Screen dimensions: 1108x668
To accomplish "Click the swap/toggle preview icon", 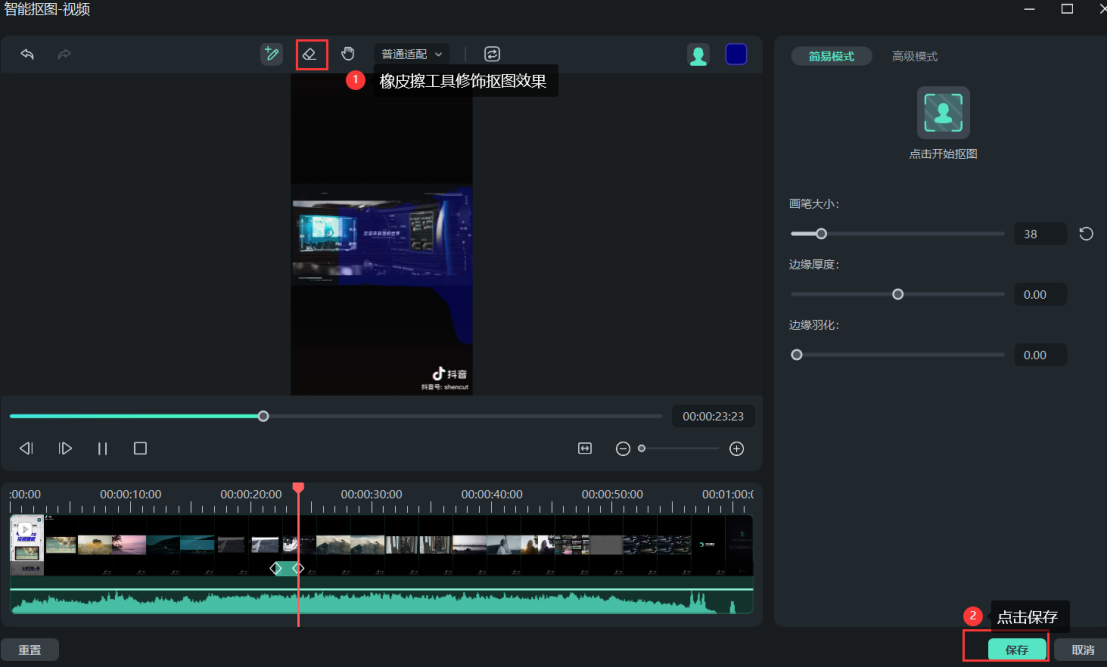I will pyautogui.click(x=491, y=54).
